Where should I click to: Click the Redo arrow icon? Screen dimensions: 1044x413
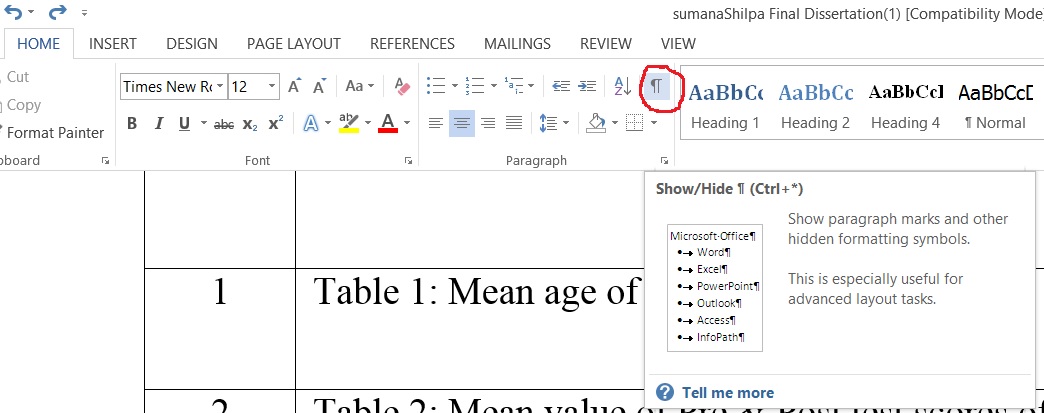57,11
